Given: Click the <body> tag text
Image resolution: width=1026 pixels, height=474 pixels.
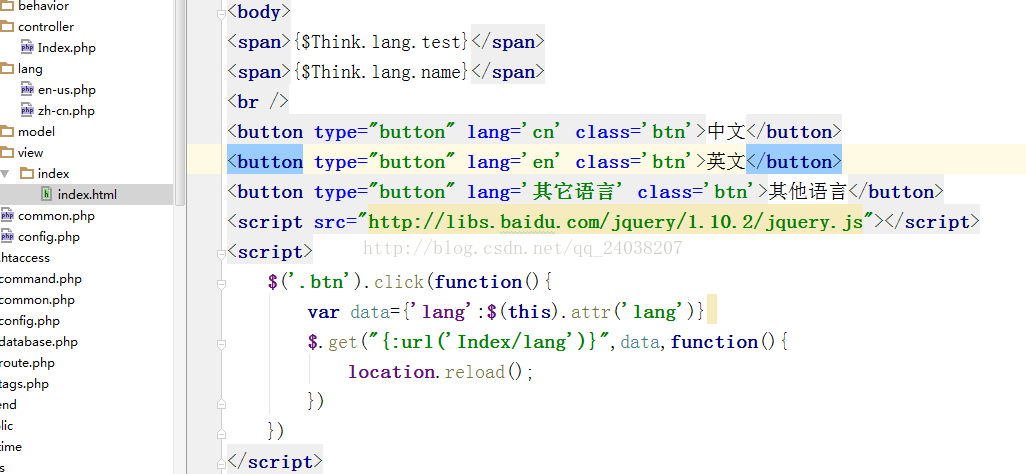Looking at the screenshot, I should click(258, 12).
